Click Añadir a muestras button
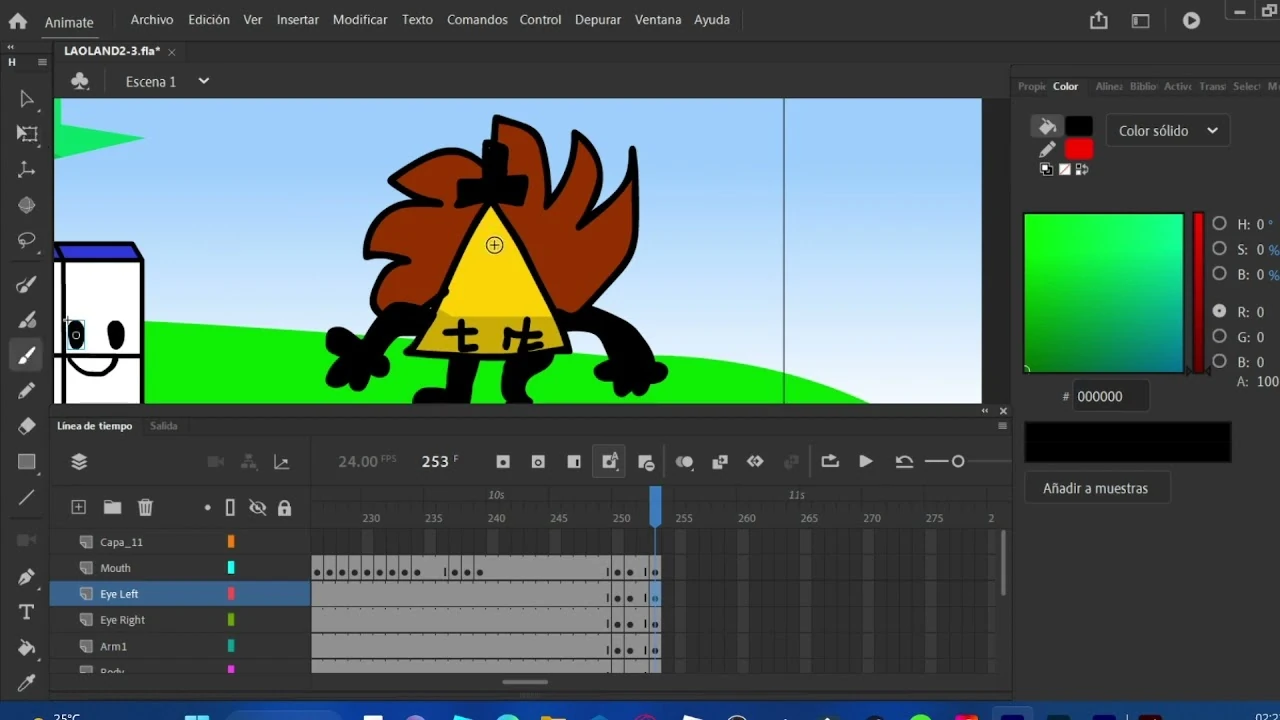Image resolution: width=1280 pixels, height=720 pixels. pyautogui.click(x=1095, y=488)
